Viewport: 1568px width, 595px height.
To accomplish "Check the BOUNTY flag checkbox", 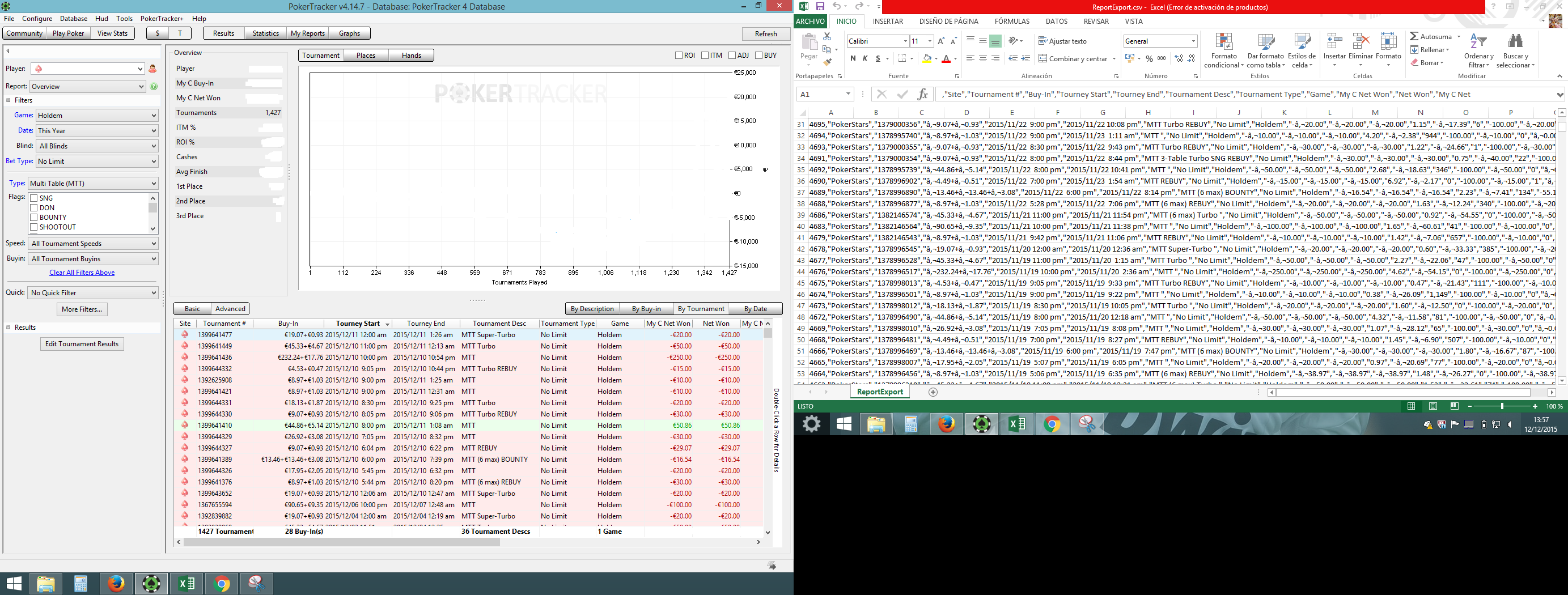I will tap(34, 217).
